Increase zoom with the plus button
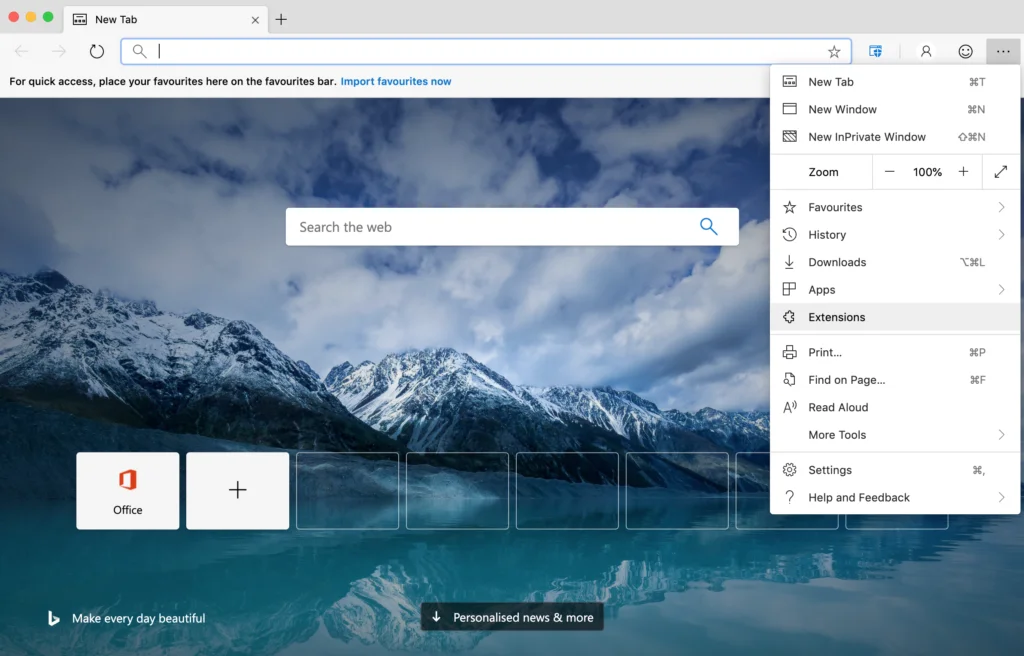The width and height of the screenshot is (1024, 656). 963,172
